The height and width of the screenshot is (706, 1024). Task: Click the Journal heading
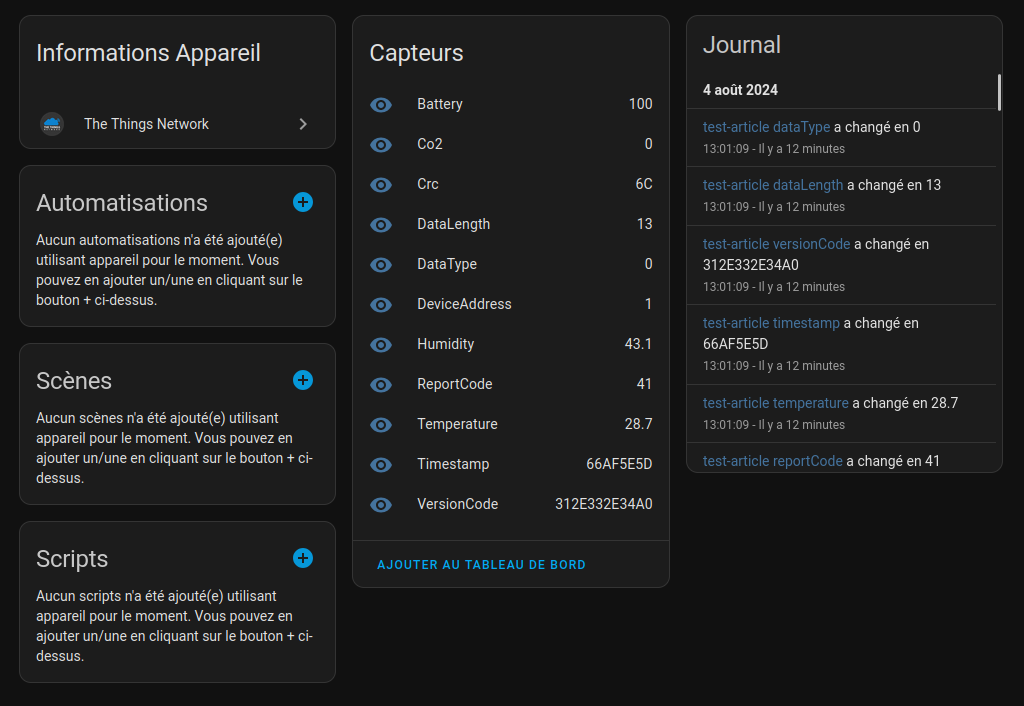741,45
